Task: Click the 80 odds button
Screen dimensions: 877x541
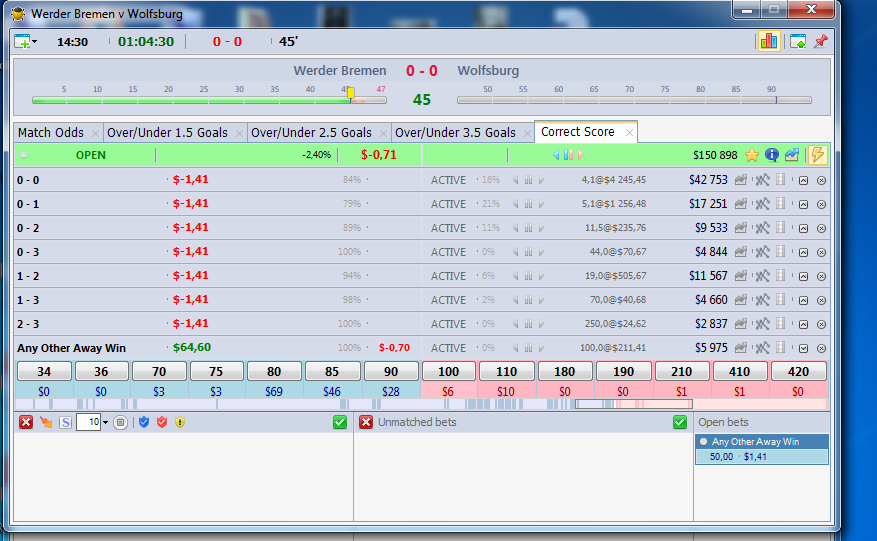Action: point(274,371)
